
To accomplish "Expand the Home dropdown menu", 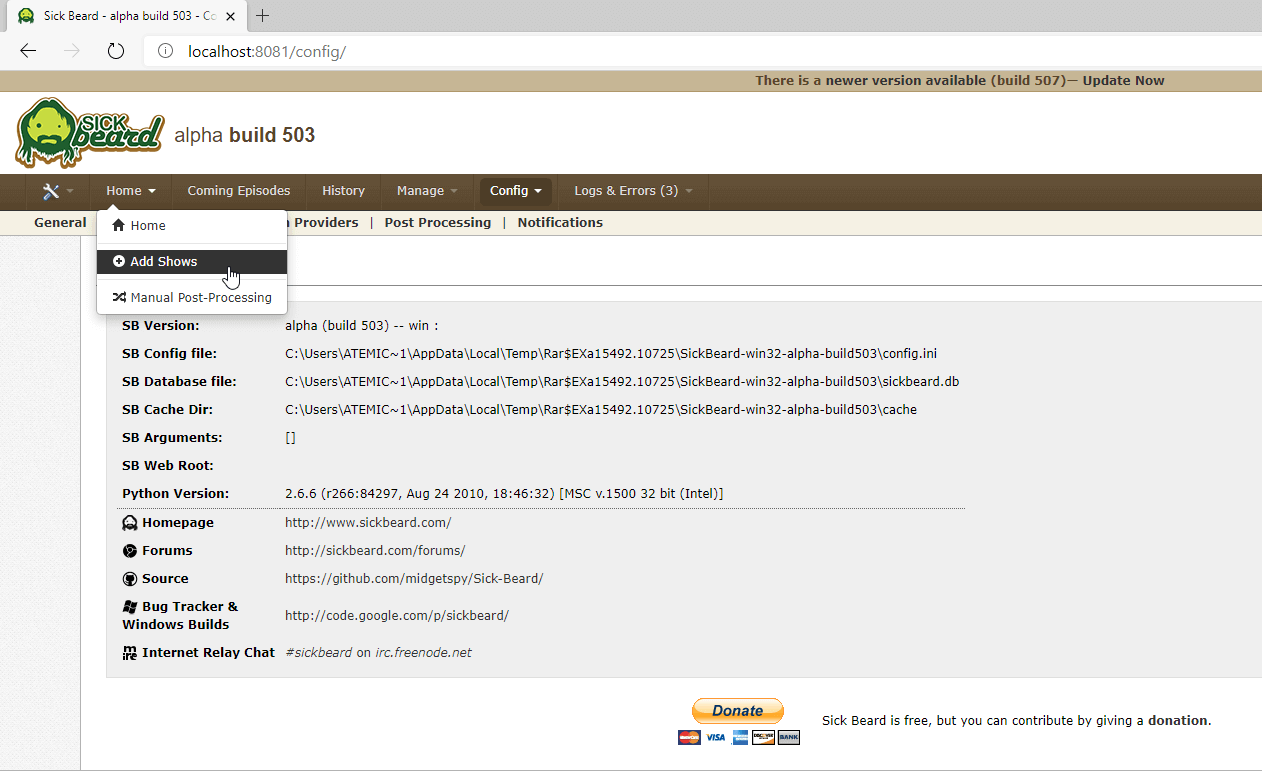I will pyautogui.click(x=131, y=191).
